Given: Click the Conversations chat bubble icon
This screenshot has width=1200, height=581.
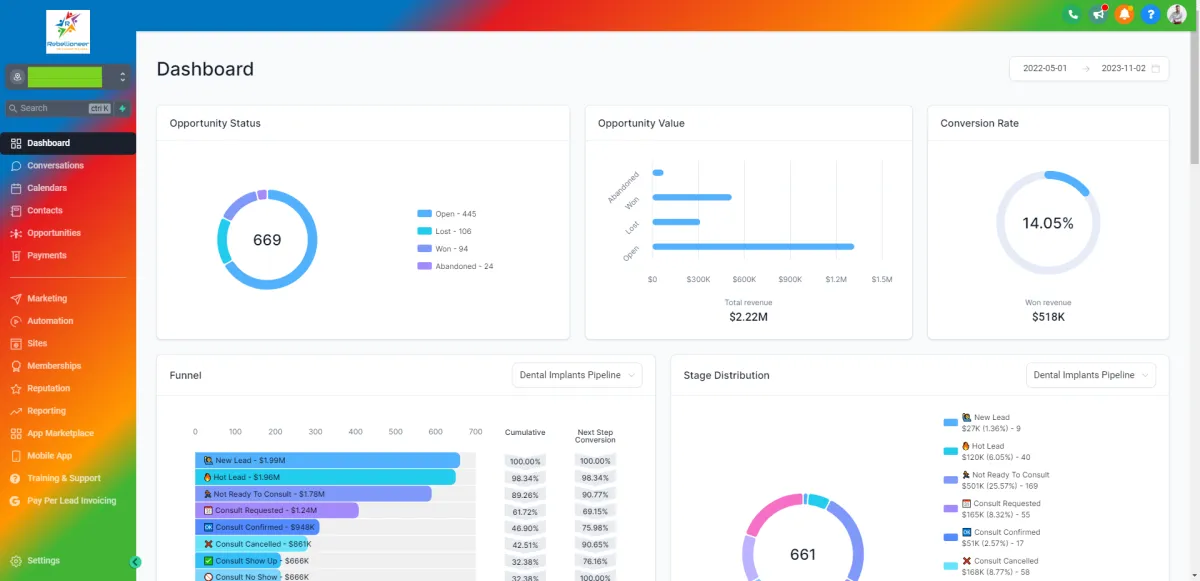Looking at the screenshot, I should [x=16, y=166].
